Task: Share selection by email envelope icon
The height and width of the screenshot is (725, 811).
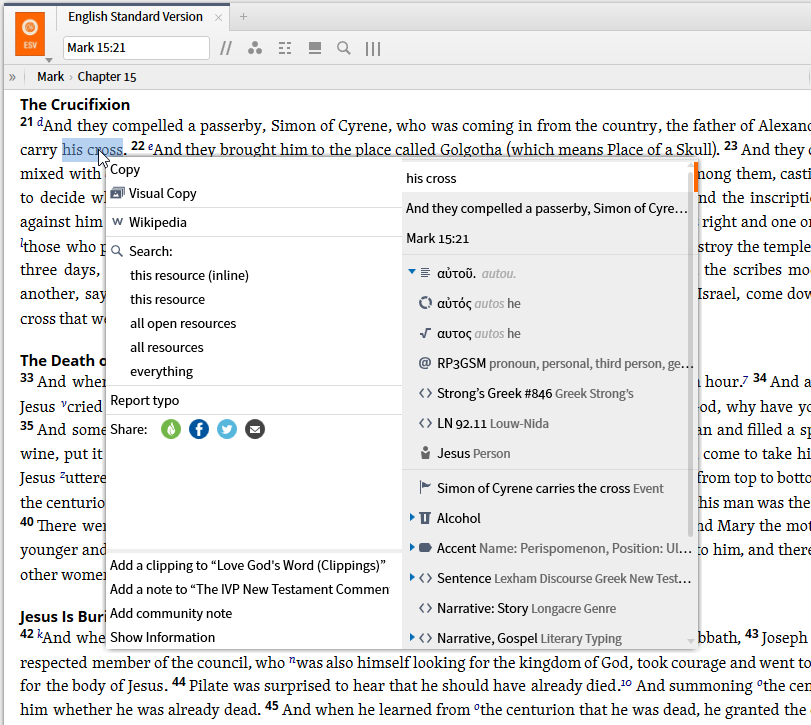Action: [x=254, y=429]
